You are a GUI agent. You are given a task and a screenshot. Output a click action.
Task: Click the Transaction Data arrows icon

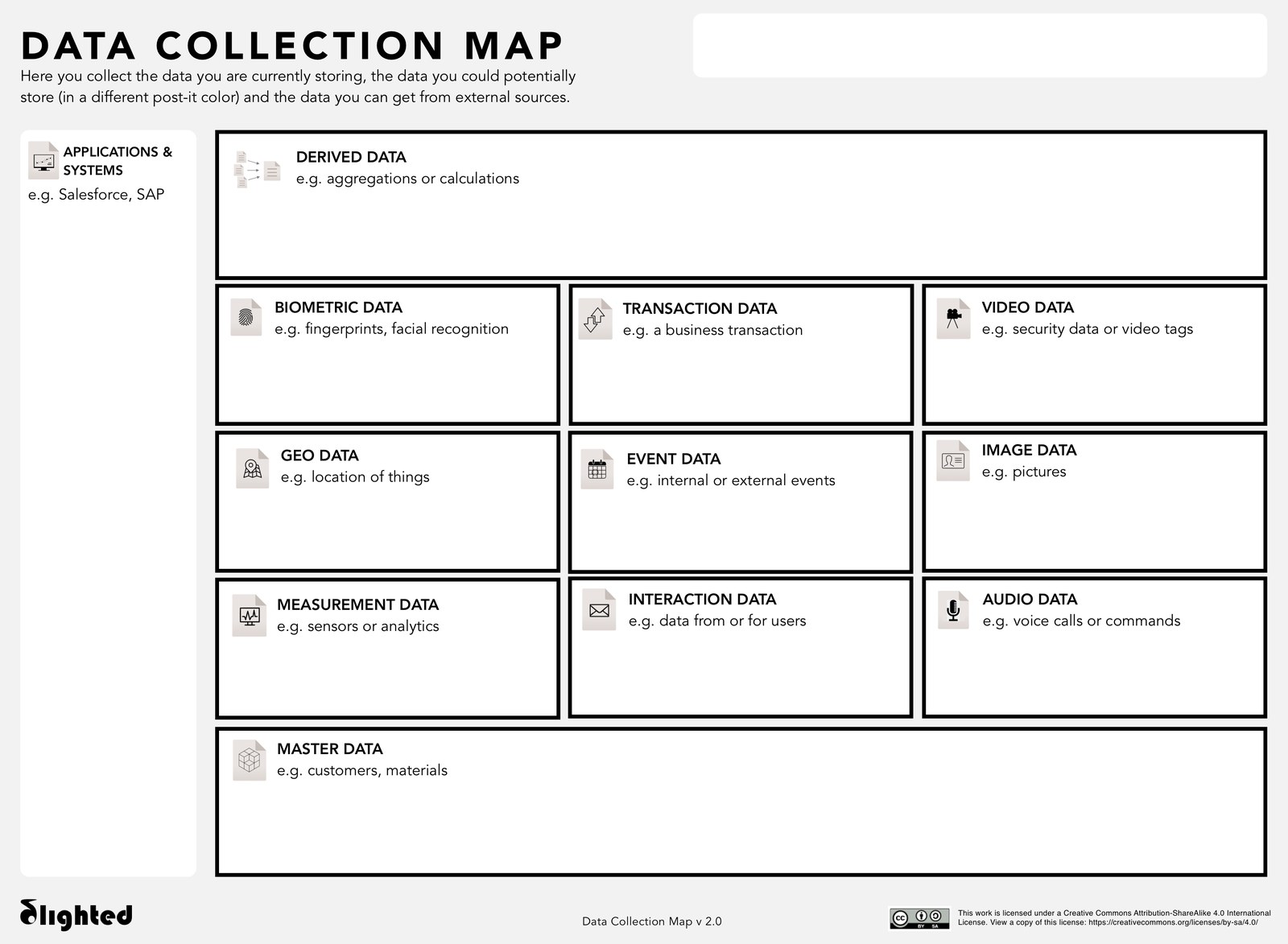click(x=596, y=319)
